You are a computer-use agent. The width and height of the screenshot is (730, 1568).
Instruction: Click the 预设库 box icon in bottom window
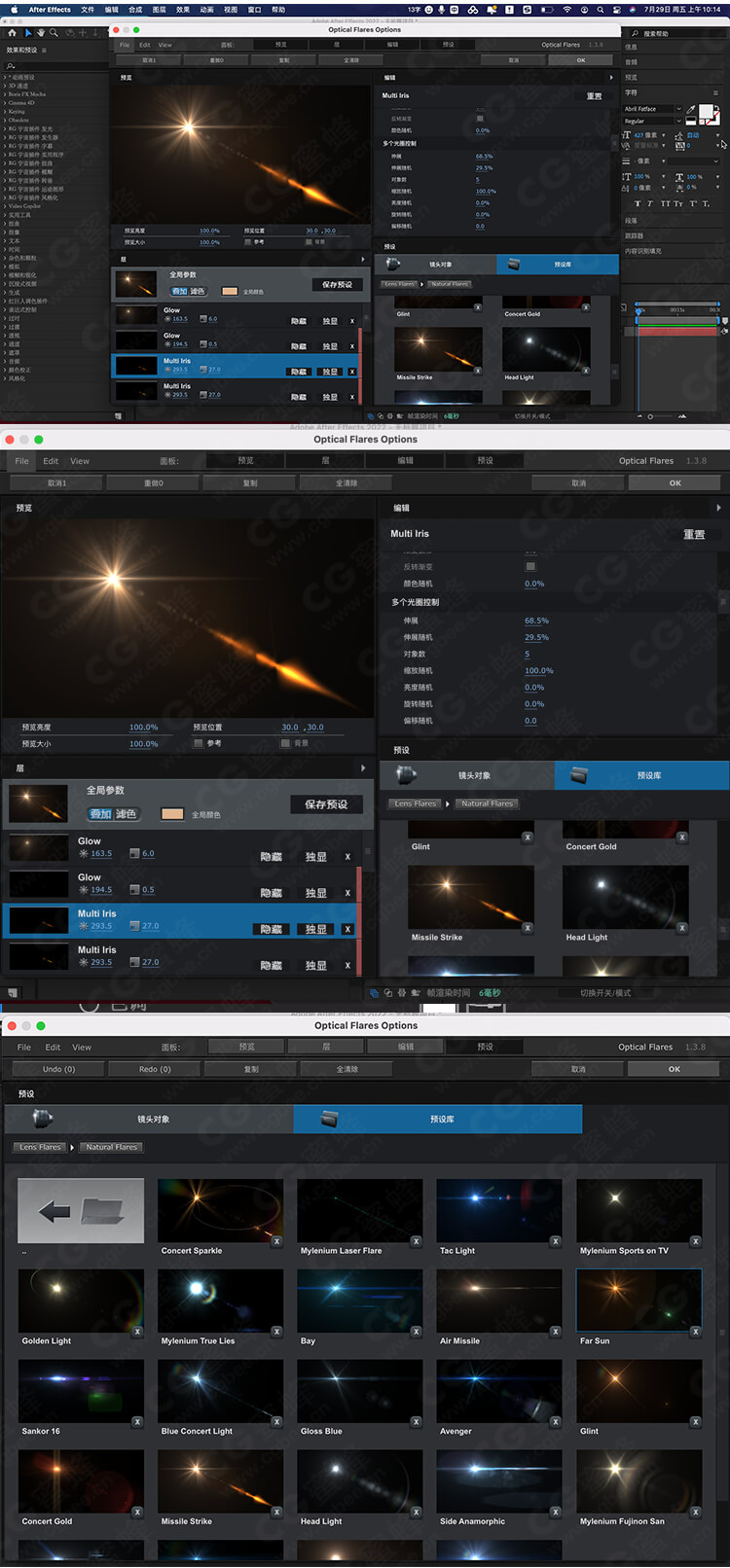[x=330, y=1119]
